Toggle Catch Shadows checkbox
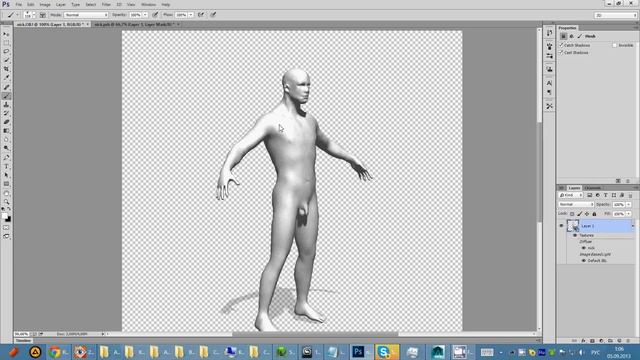 [562, 45]
